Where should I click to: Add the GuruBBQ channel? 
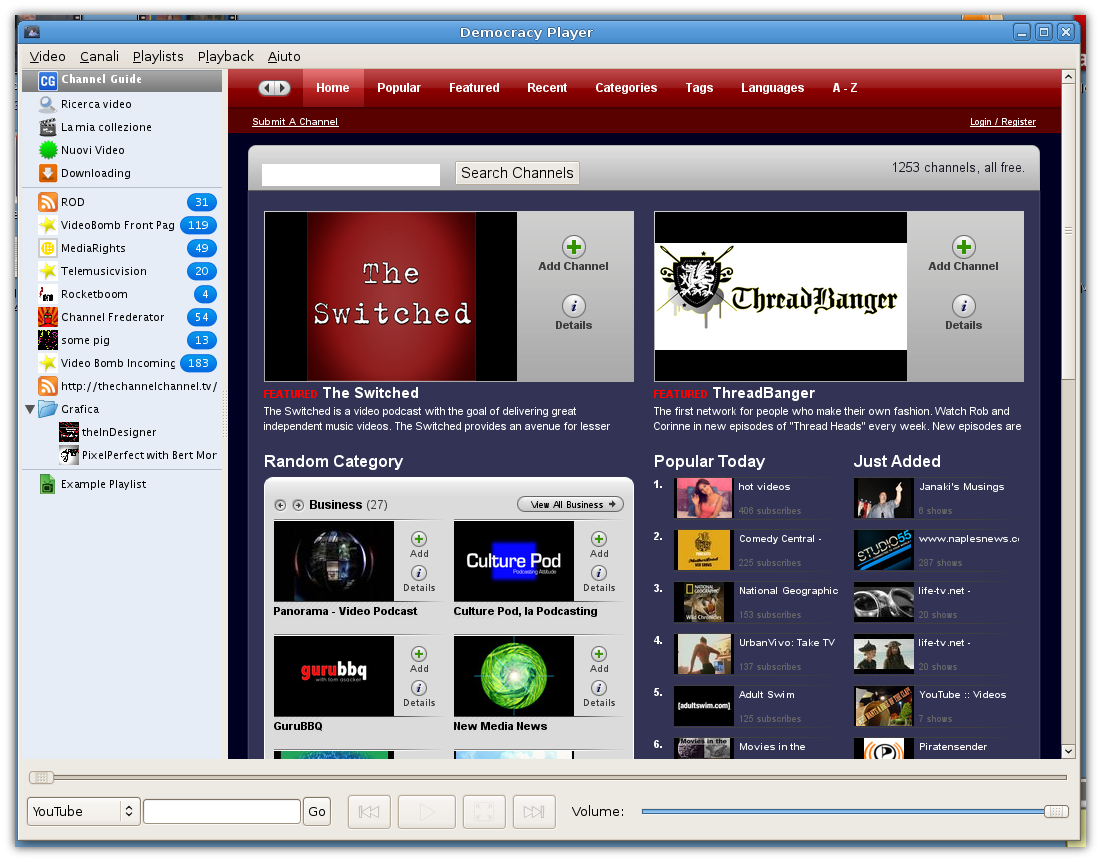coord(419,654)
